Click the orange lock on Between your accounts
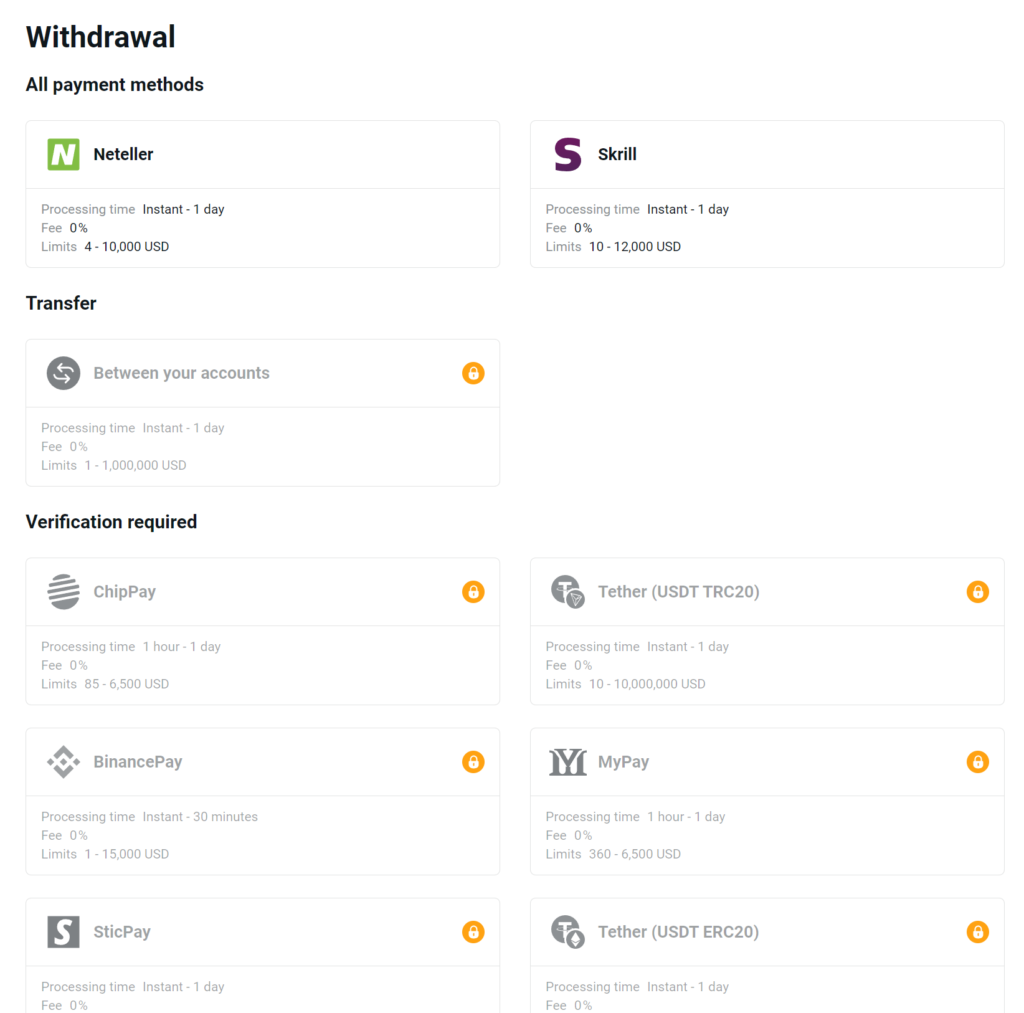The width and height of the screenshot is (1024, 1013). click(473, 373)
